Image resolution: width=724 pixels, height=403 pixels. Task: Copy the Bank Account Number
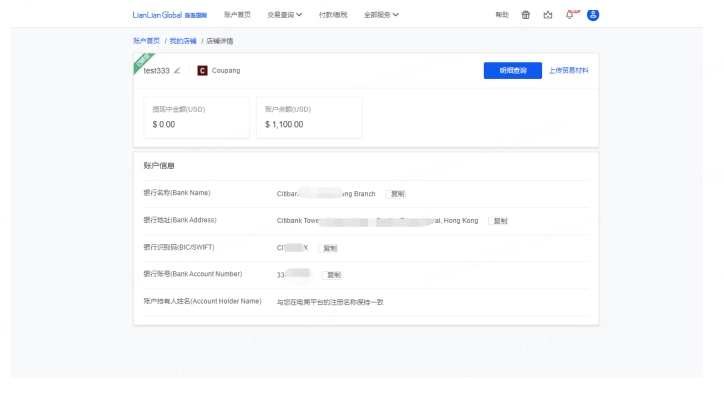333,275
